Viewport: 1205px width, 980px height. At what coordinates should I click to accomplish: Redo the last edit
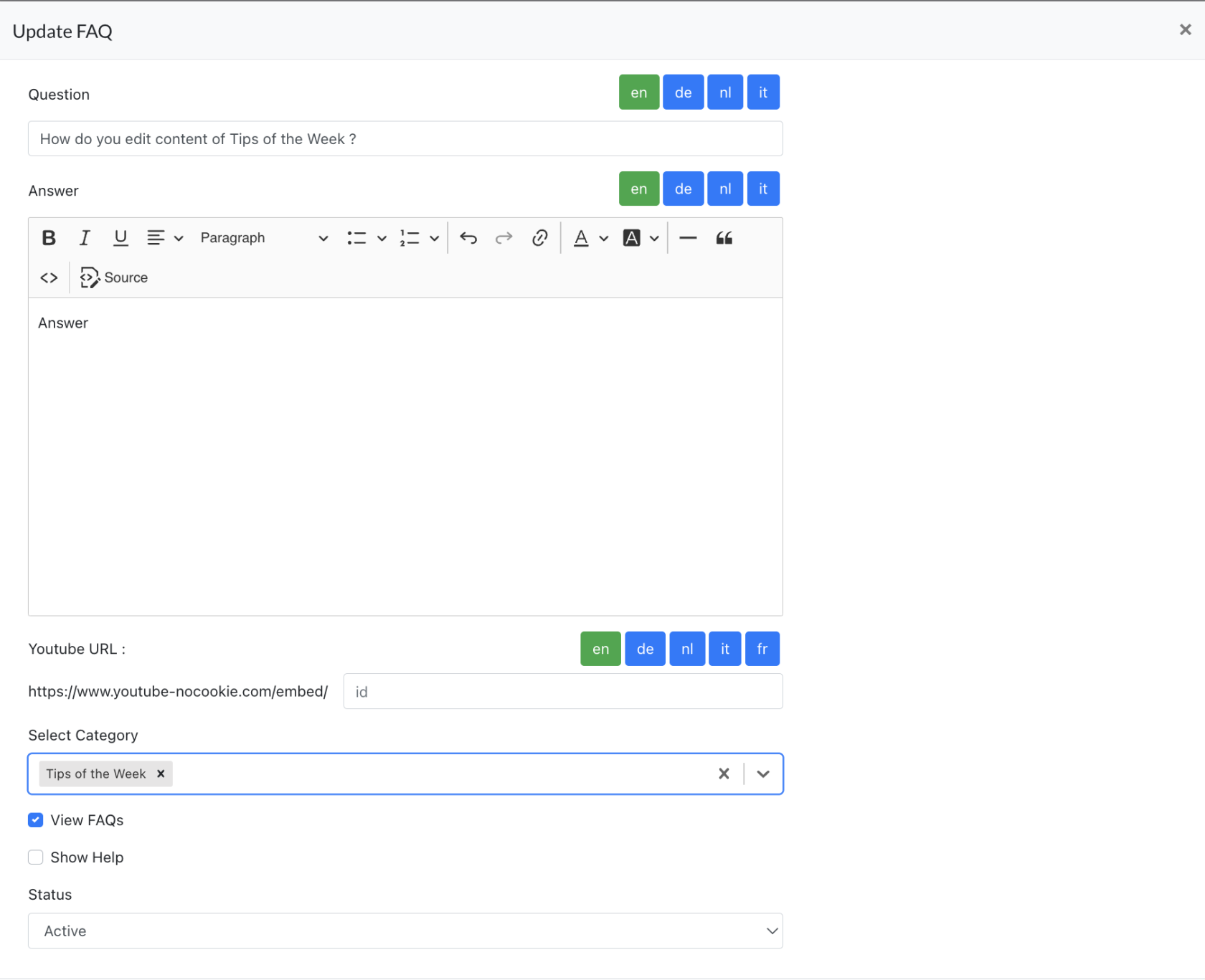coord(504,238)
